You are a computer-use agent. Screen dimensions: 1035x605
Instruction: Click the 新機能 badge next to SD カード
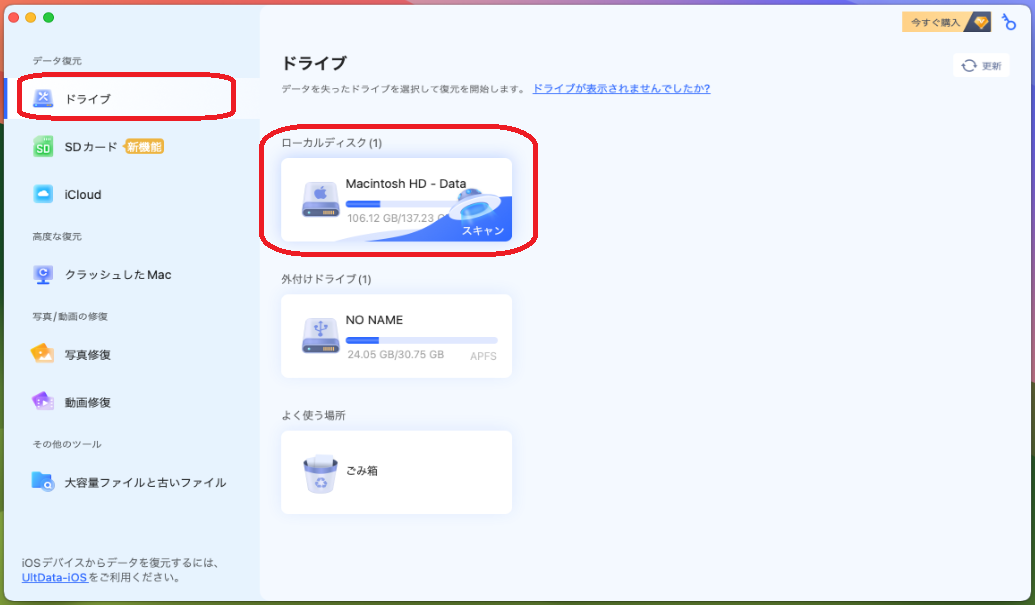145,146
